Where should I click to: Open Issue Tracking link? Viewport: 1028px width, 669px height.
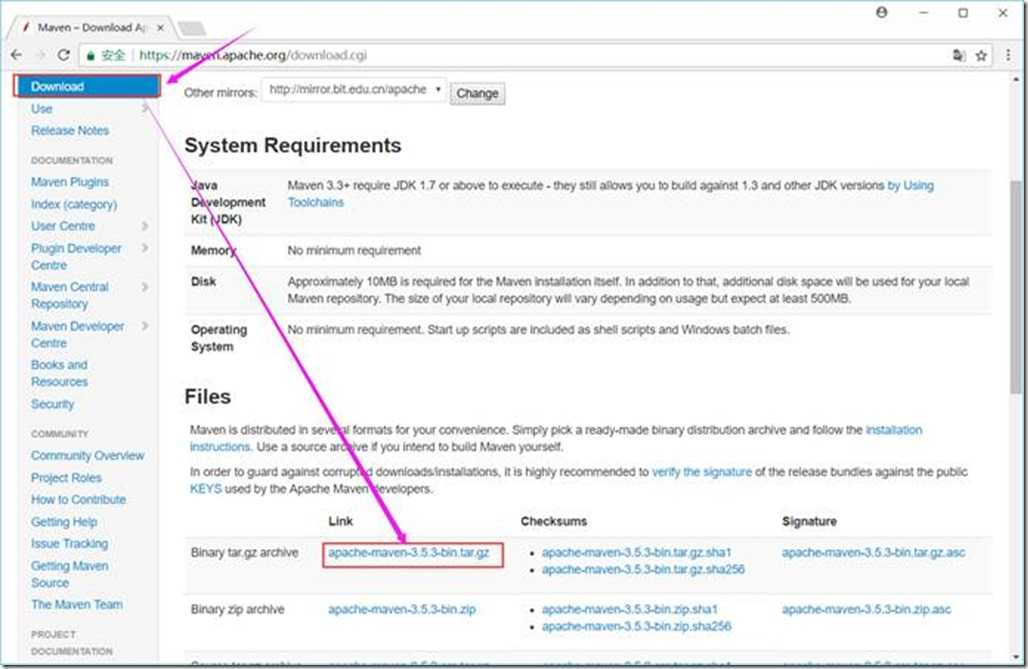click(69, 544)
